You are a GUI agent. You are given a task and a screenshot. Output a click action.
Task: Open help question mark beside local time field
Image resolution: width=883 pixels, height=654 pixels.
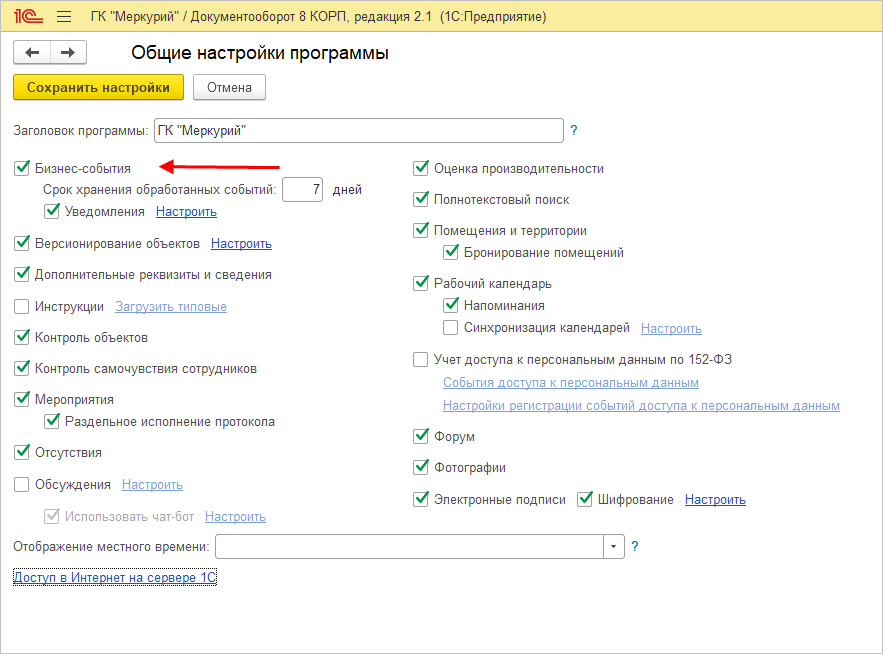635,546
